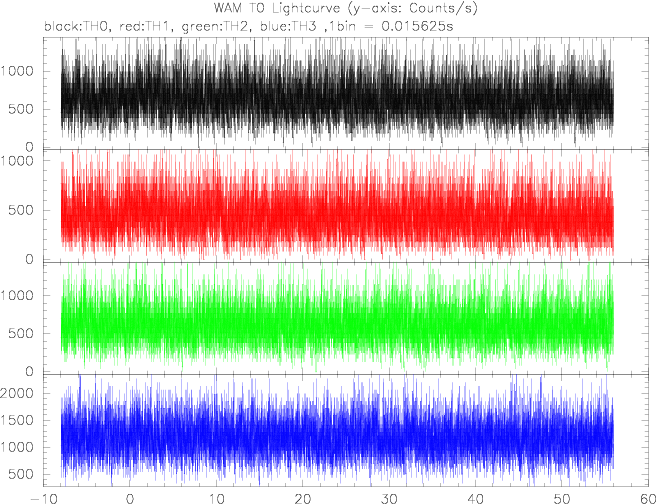Click the legend text "blue:TH3"
Image resolution: width=657 pixels, height=504 pixels.
(288, 26)
